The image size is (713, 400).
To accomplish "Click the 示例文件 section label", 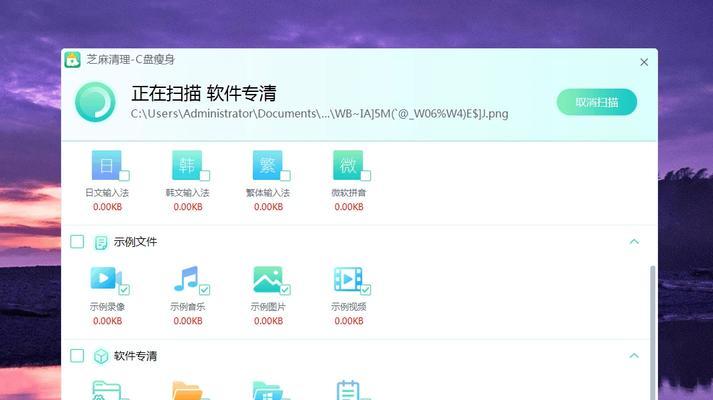I will click(135, 242).
